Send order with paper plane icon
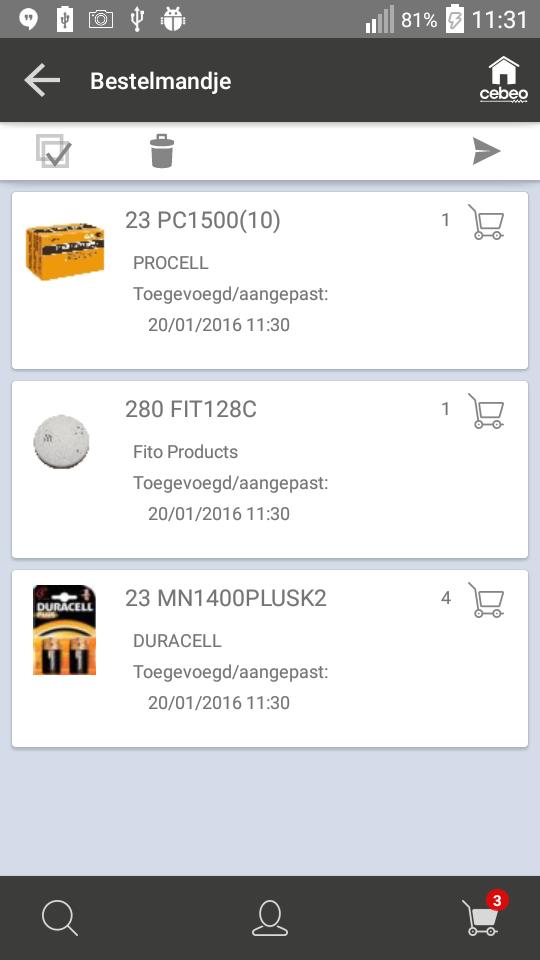This screenshot has width=540, height=960. point(487,151)
